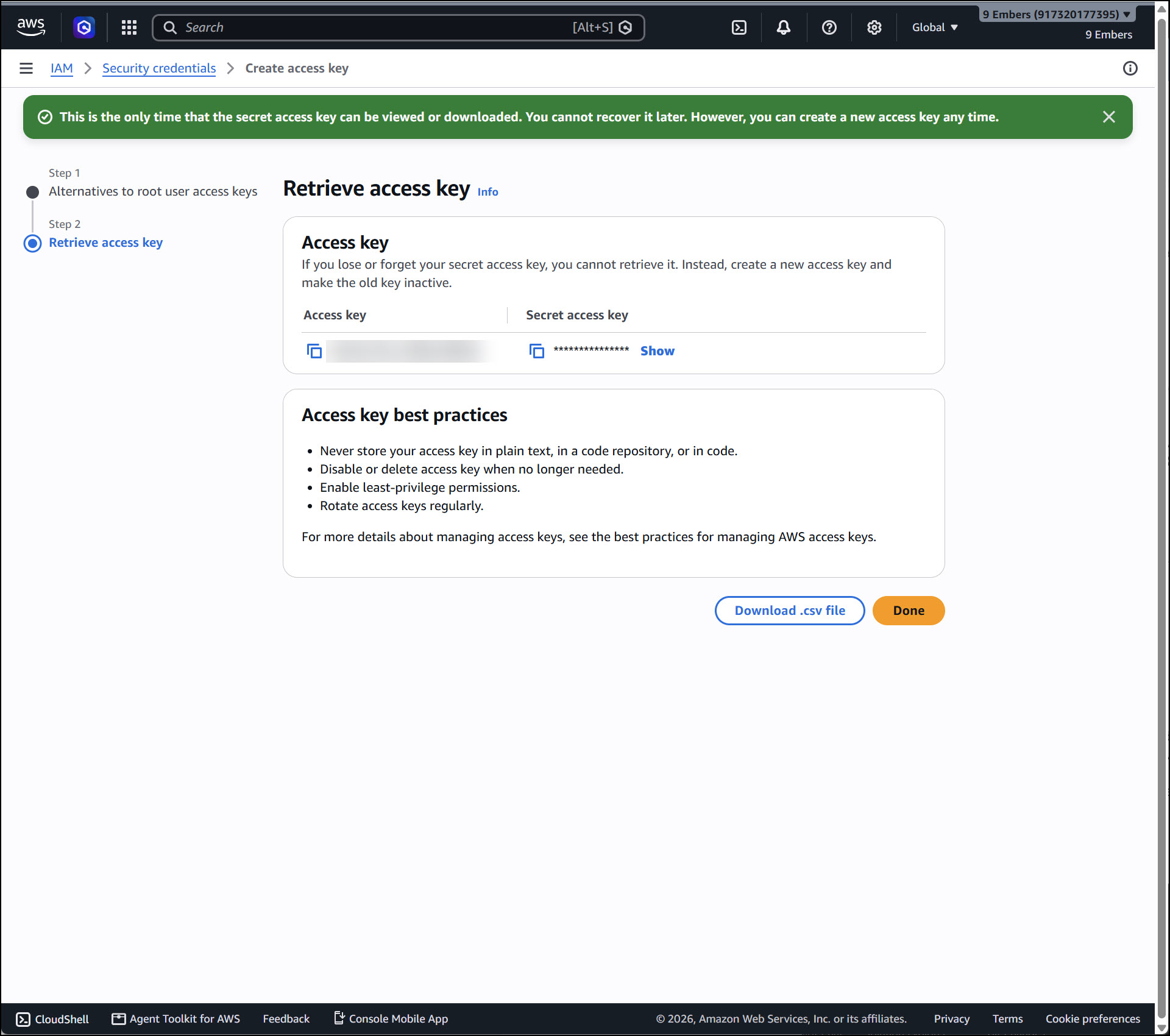Click the Create access key breadcrumb text
Image resolution: width=1170 pixels, height=1036 pixels.
(297, 68)
